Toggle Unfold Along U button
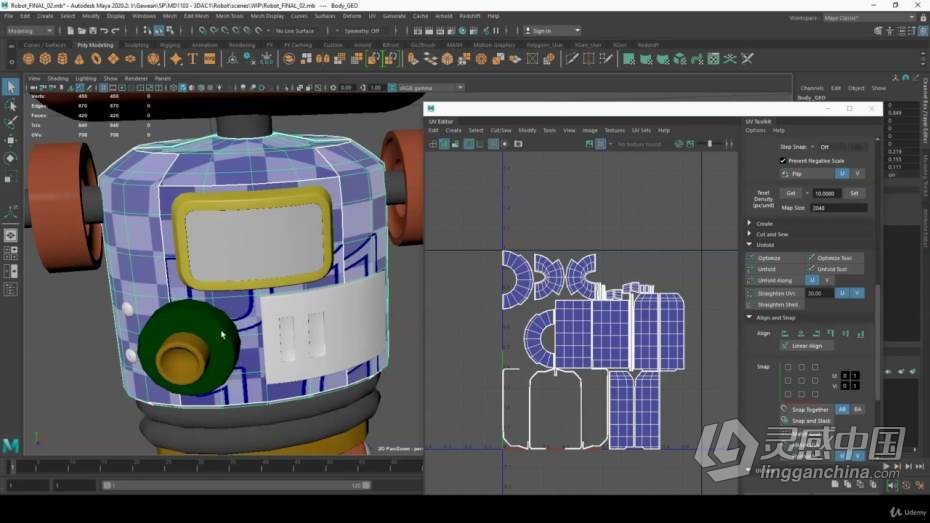Viewport: 930px width, 523px height. tap(812, 280)
